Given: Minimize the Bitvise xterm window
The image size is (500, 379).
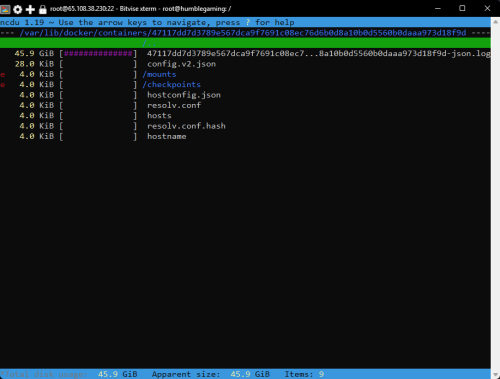Looking at the screenshot, I should (438, 8).
